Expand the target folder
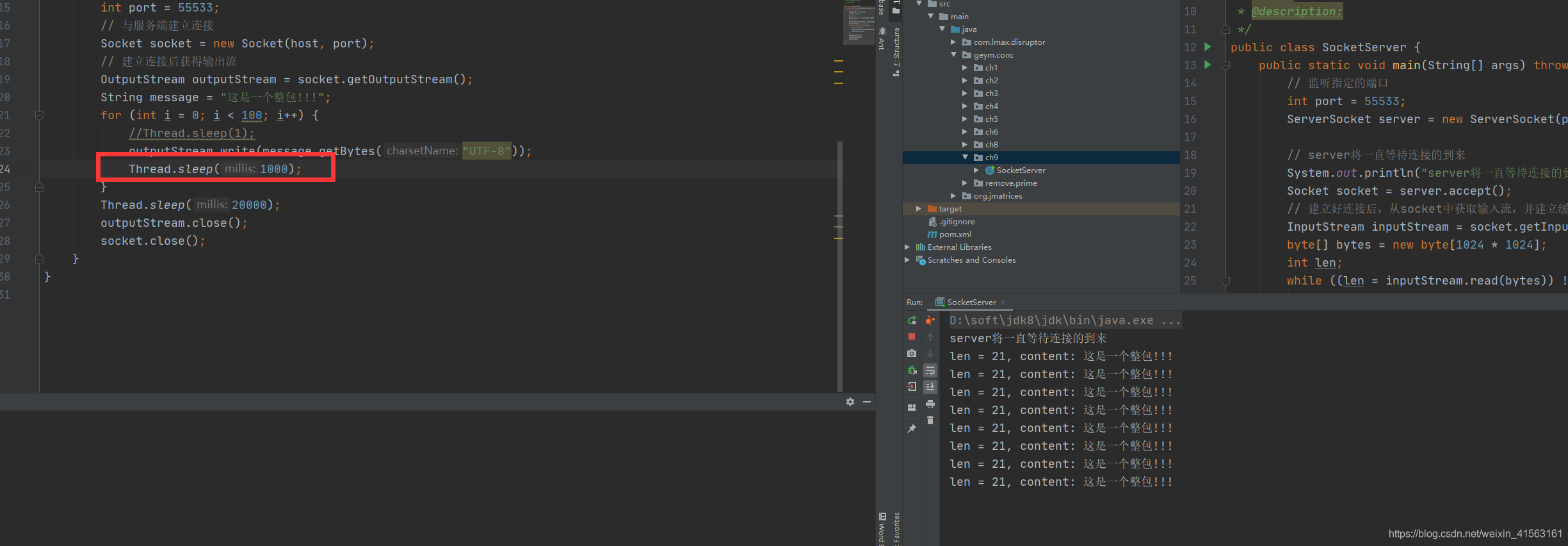Image resolution: width=1568 pixels, height=546 pixels. (919, 208)
